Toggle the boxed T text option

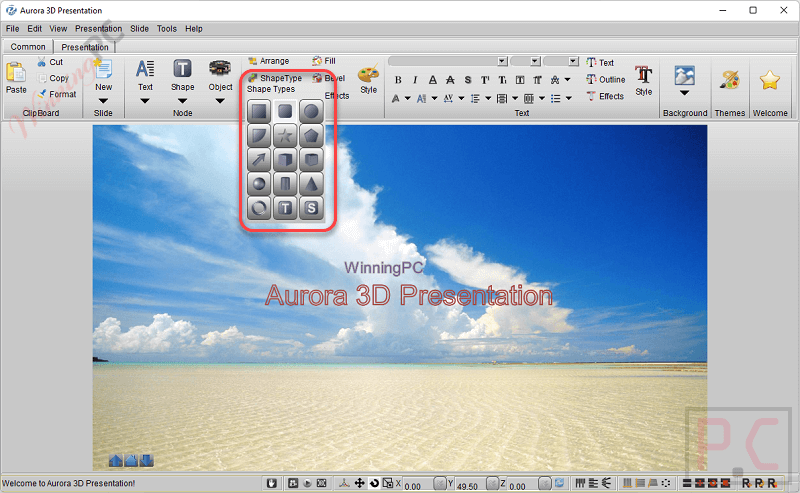pos(520,80)
